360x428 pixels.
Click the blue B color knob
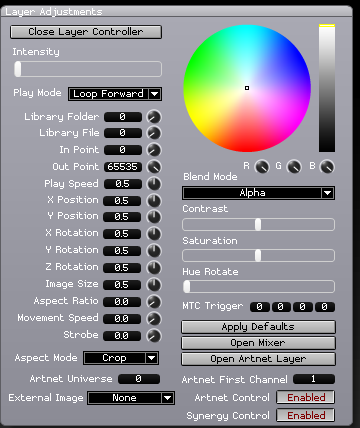[x=327, y=167]
